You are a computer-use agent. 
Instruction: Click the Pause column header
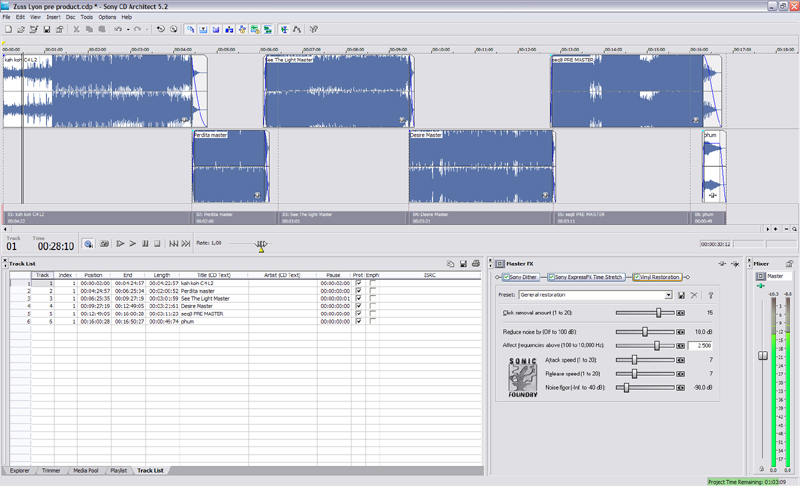334,275
